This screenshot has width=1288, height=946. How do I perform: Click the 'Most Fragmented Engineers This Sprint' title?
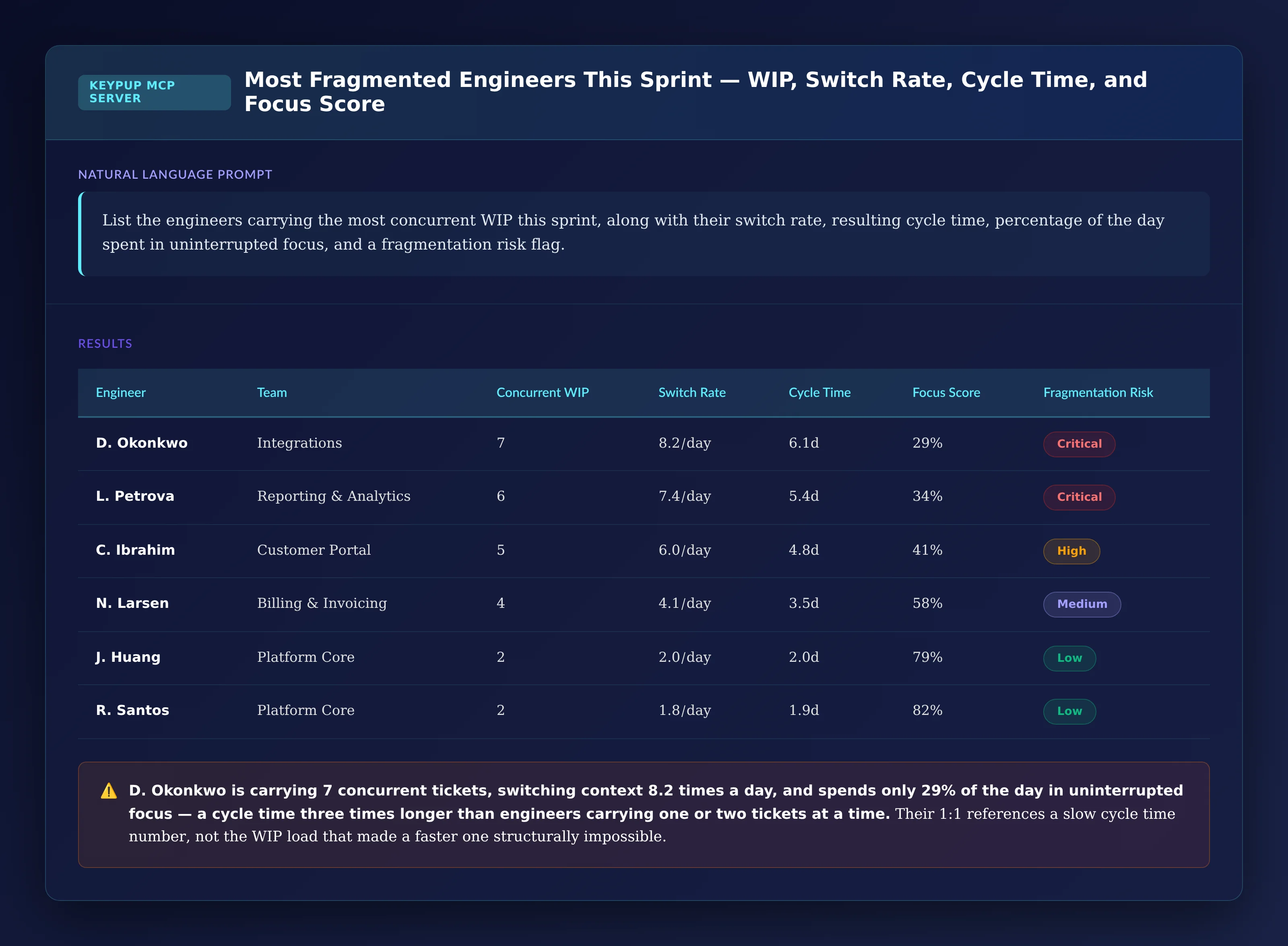tap(696, 92)
